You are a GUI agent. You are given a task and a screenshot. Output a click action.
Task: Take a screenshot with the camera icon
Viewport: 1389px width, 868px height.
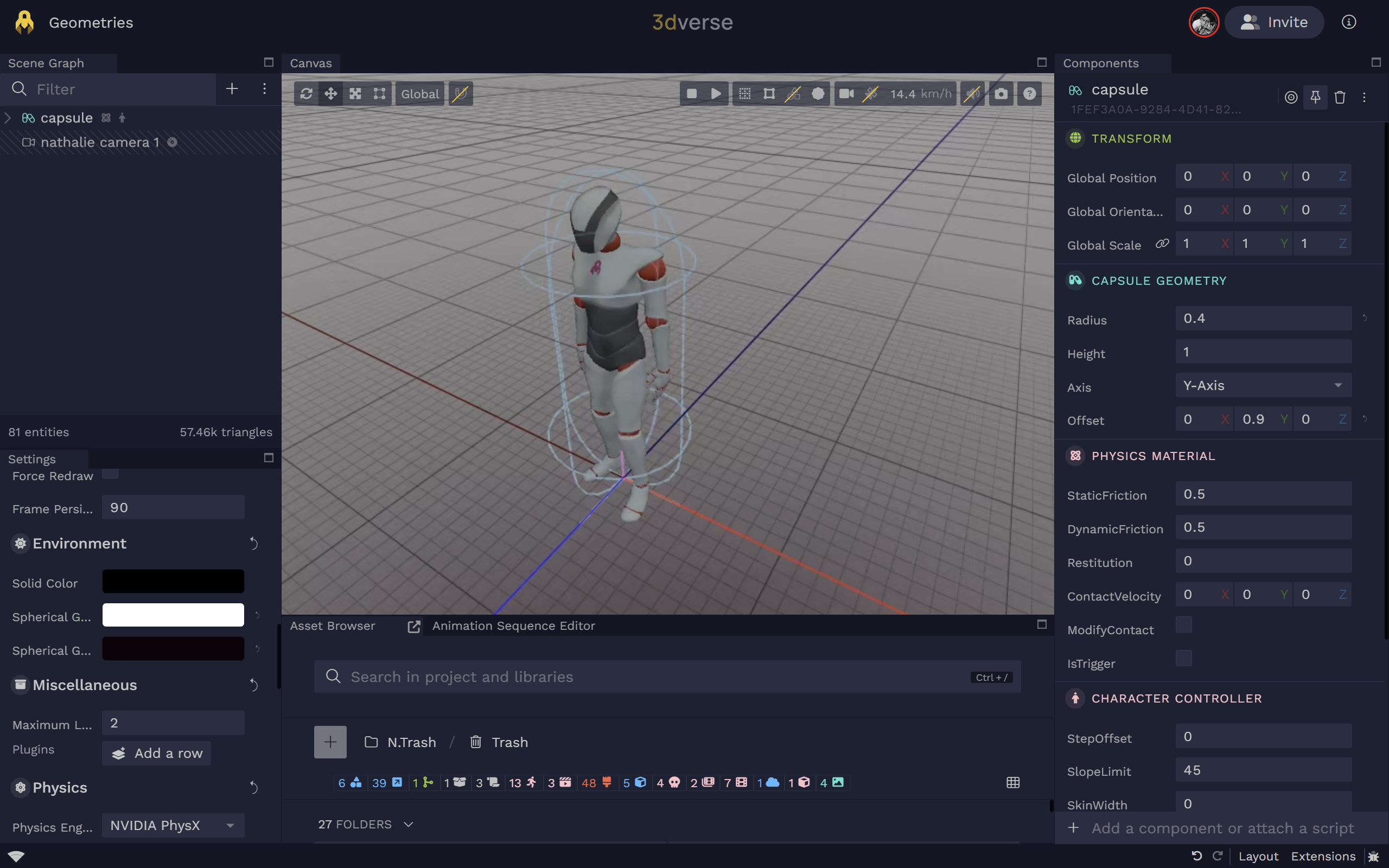pyautogui.click(x=1001, y=93)
